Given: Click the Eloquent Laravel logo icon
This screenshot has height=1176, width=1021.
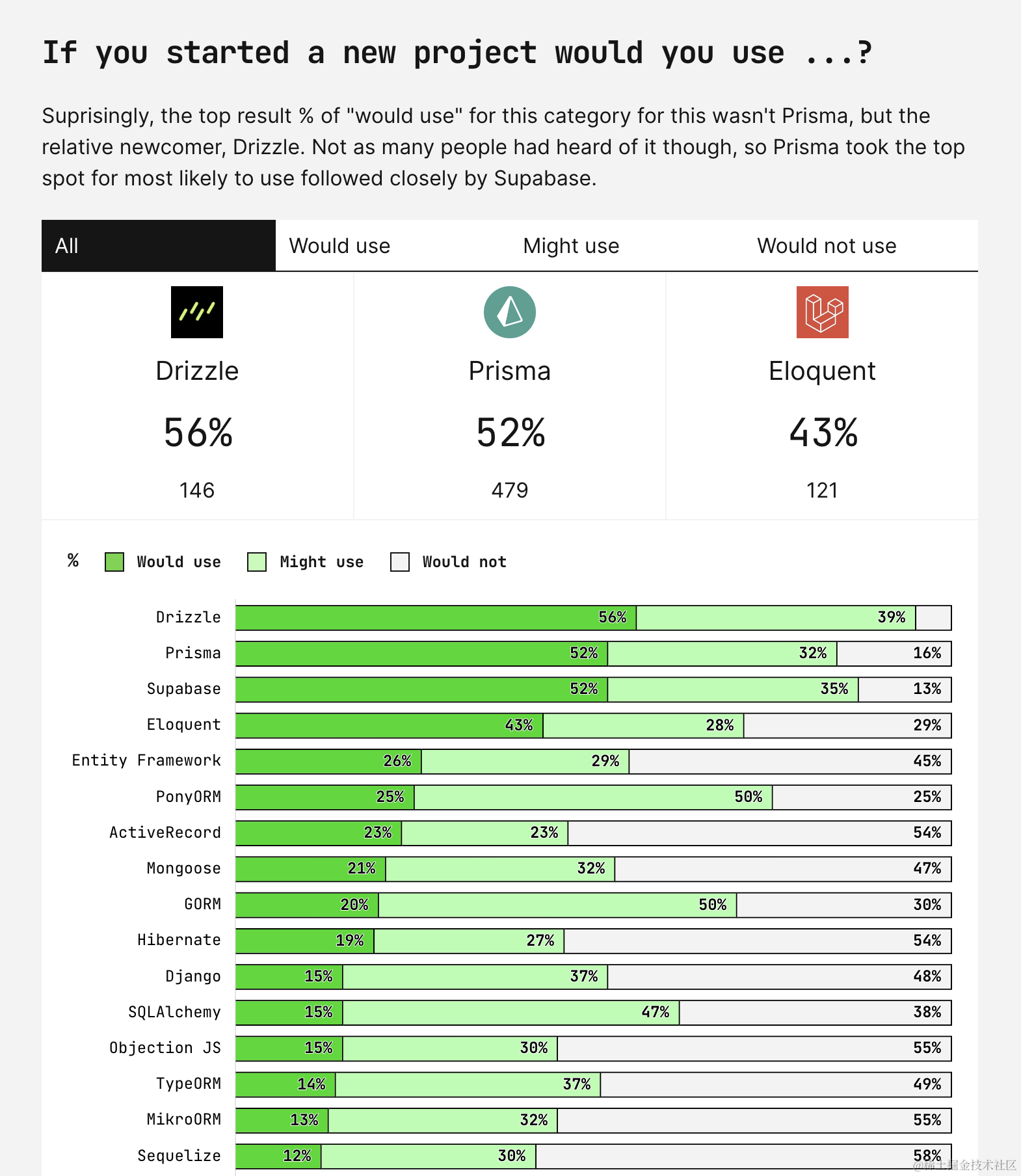Looking at the screenshot, I should [x=822, y=312].
